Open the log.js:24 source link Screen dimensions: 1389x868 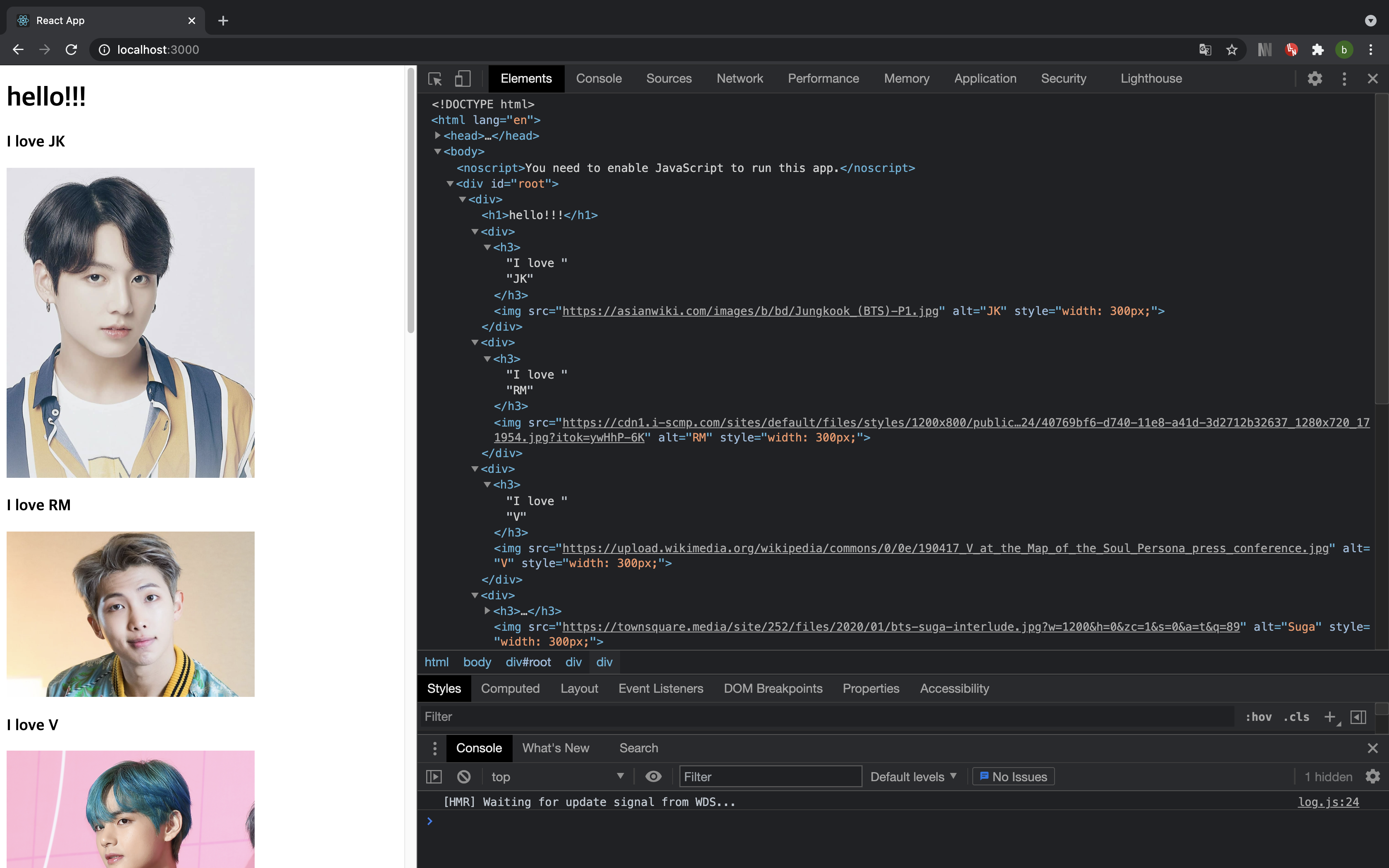pyautogui.click(x=1328, y=802)
